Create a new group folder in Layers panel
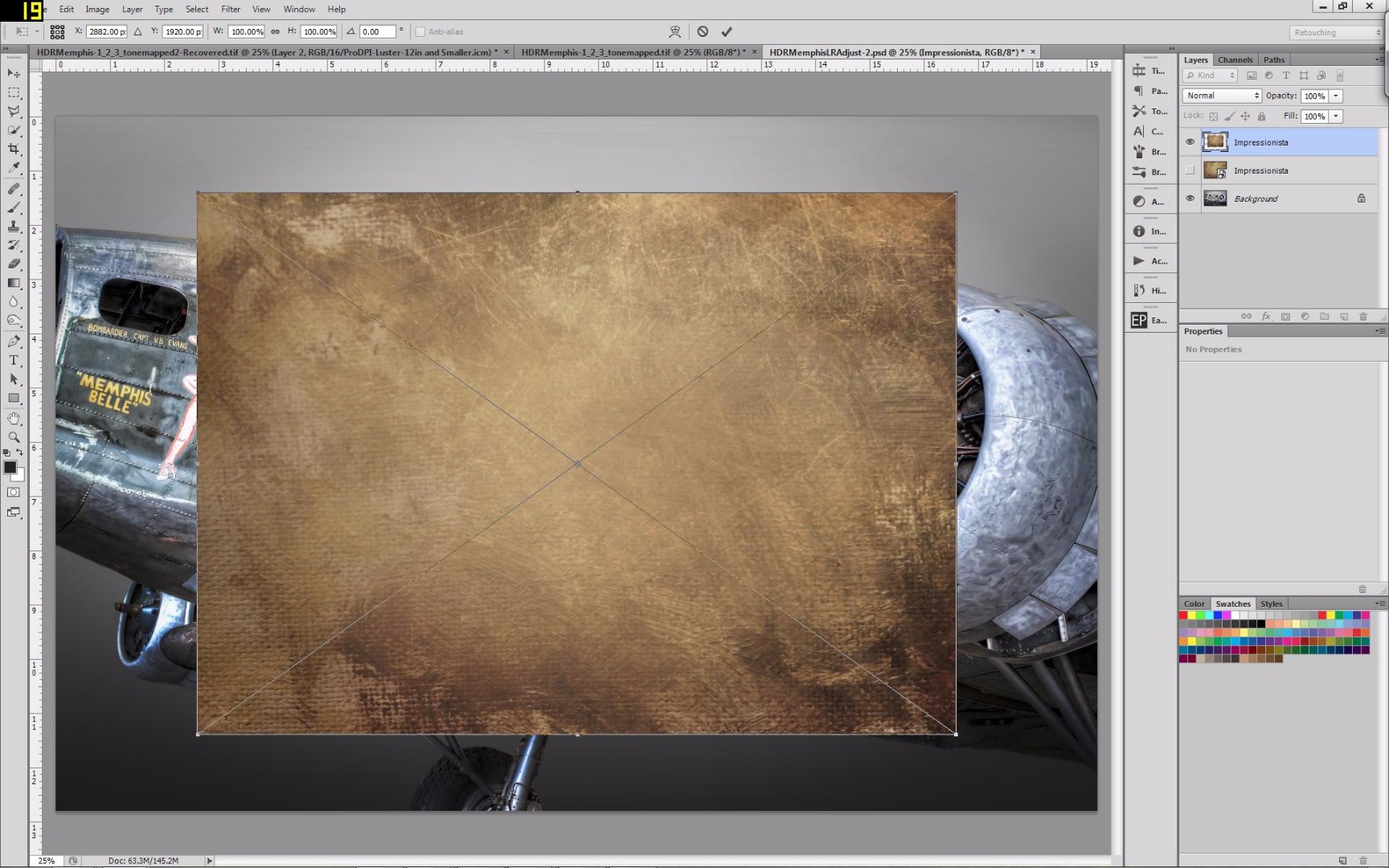The width and height of the screenshot is (1389, 868). pyautogui.click(x=1324, y=317)
